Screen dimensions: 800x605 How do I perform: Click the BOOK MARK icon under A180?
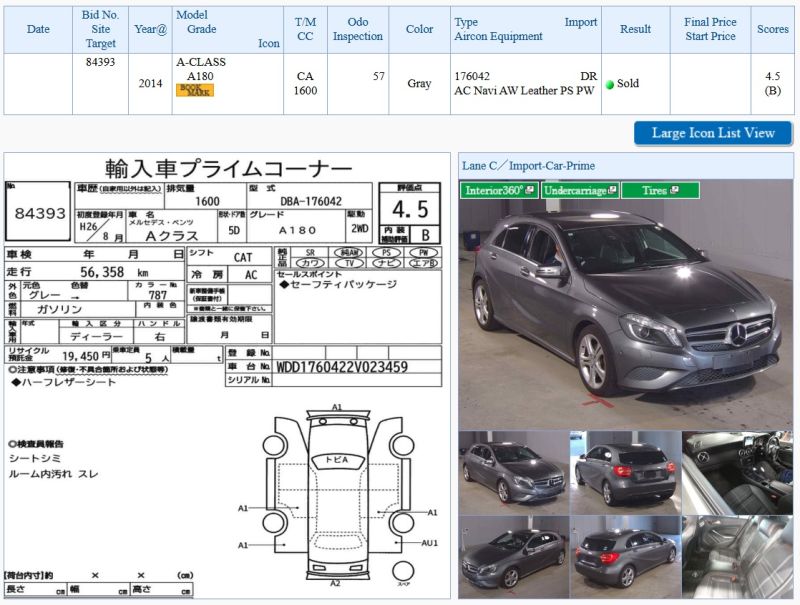pos(194,90)
